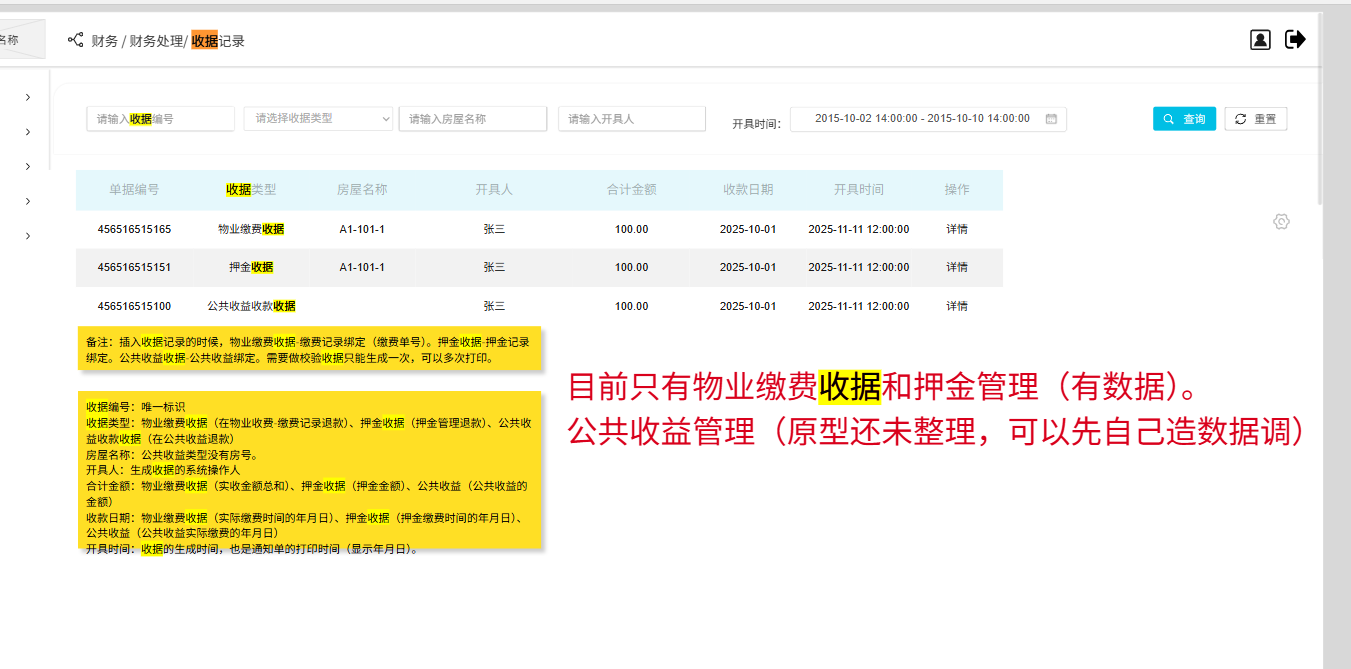Click the refresh icon on the 重置 button

tap(1238, 118)
